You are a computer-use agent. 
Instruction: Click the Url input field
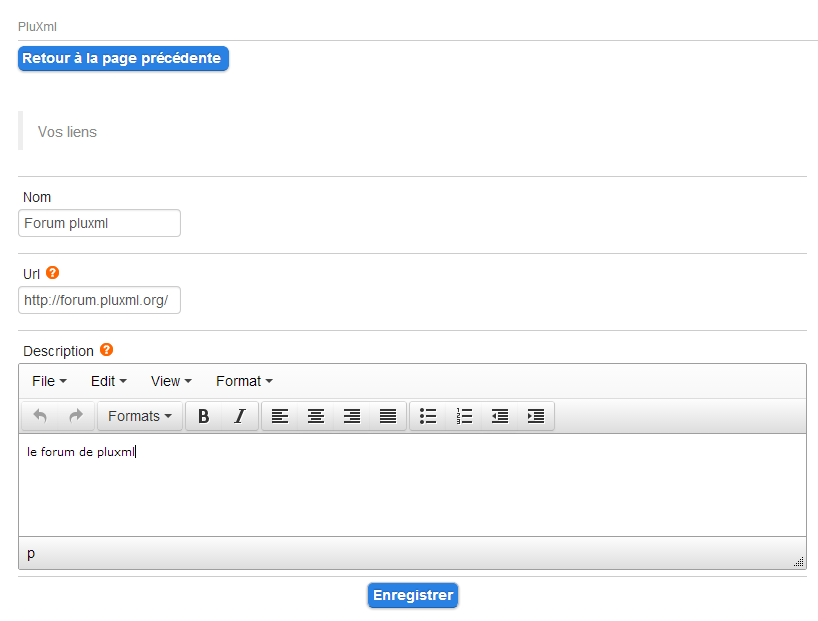[x=99, y=300]
